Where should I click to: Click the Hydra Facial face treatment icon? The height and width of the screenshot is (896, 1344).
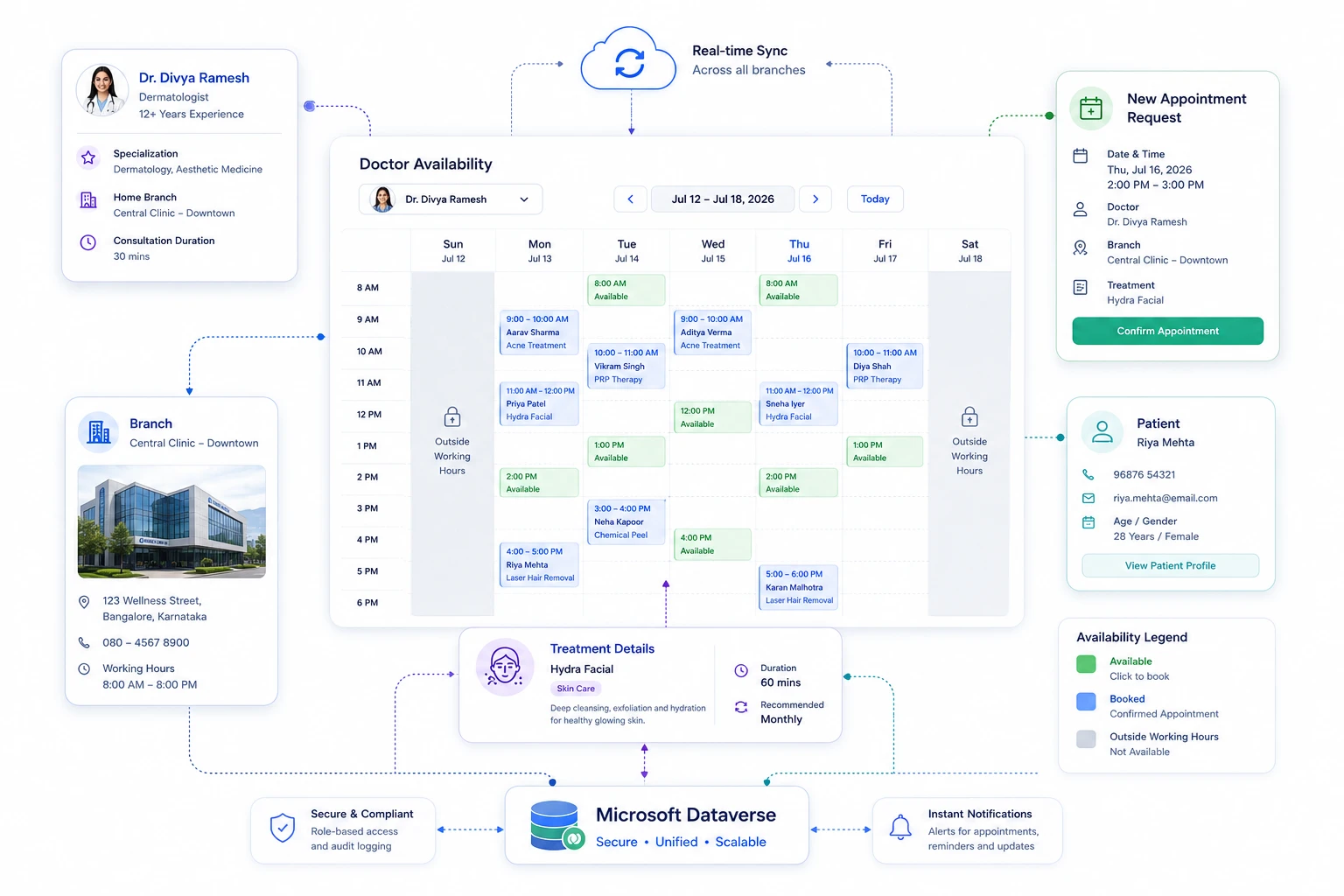(x=505, y=668)
